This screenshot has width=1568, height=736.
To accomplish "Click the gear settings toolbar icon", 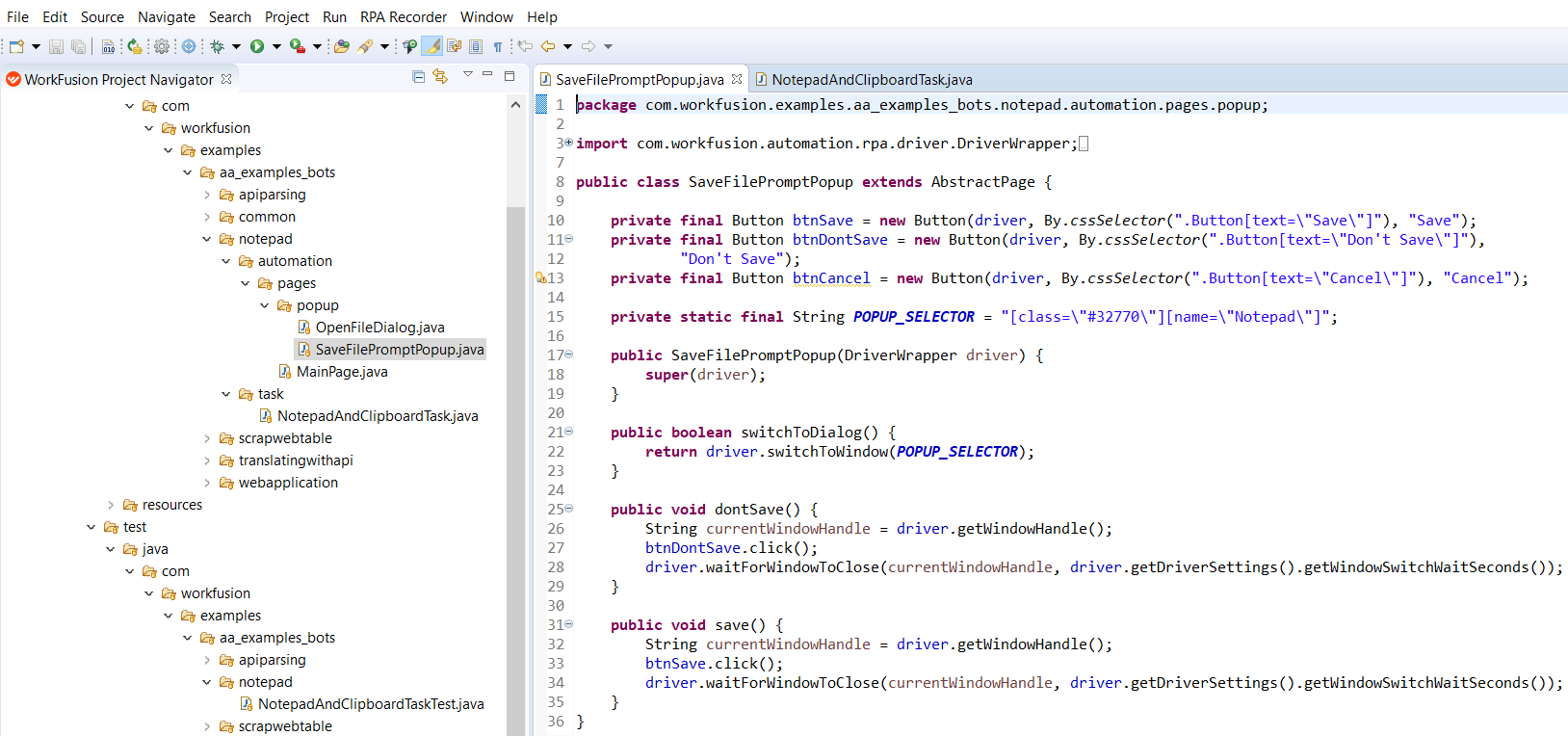I will pyautogui.click(x=162, y=46).
